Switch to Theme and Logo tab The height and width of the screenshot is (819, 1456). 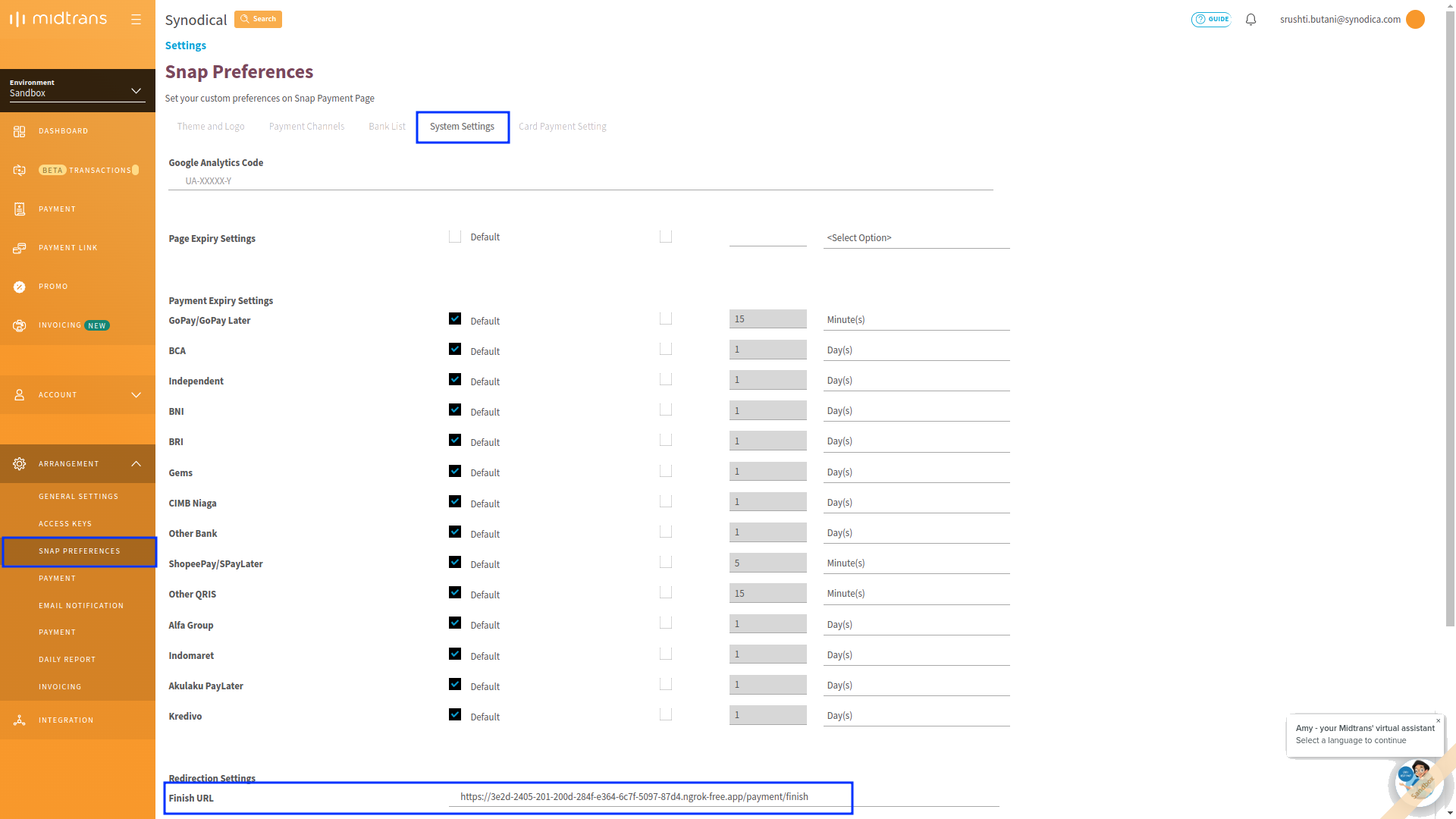(x=211, y=127)
